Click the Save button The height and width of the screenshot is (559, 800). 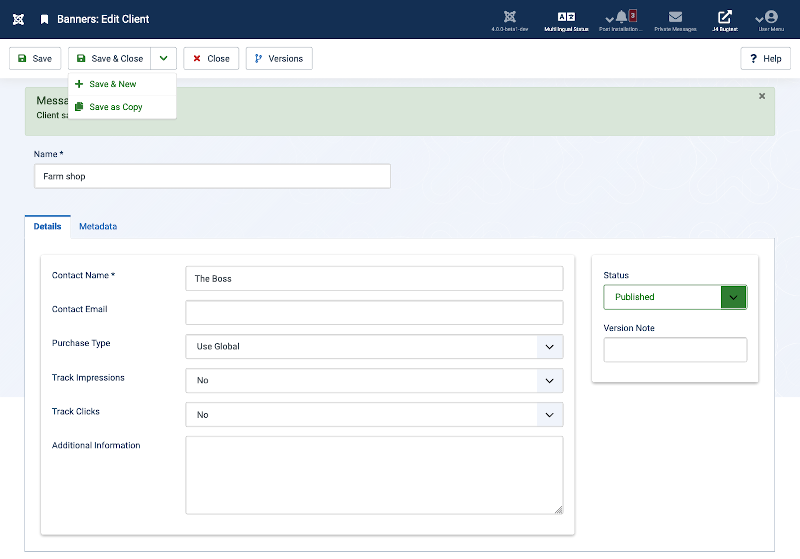(x=35, y=59)
